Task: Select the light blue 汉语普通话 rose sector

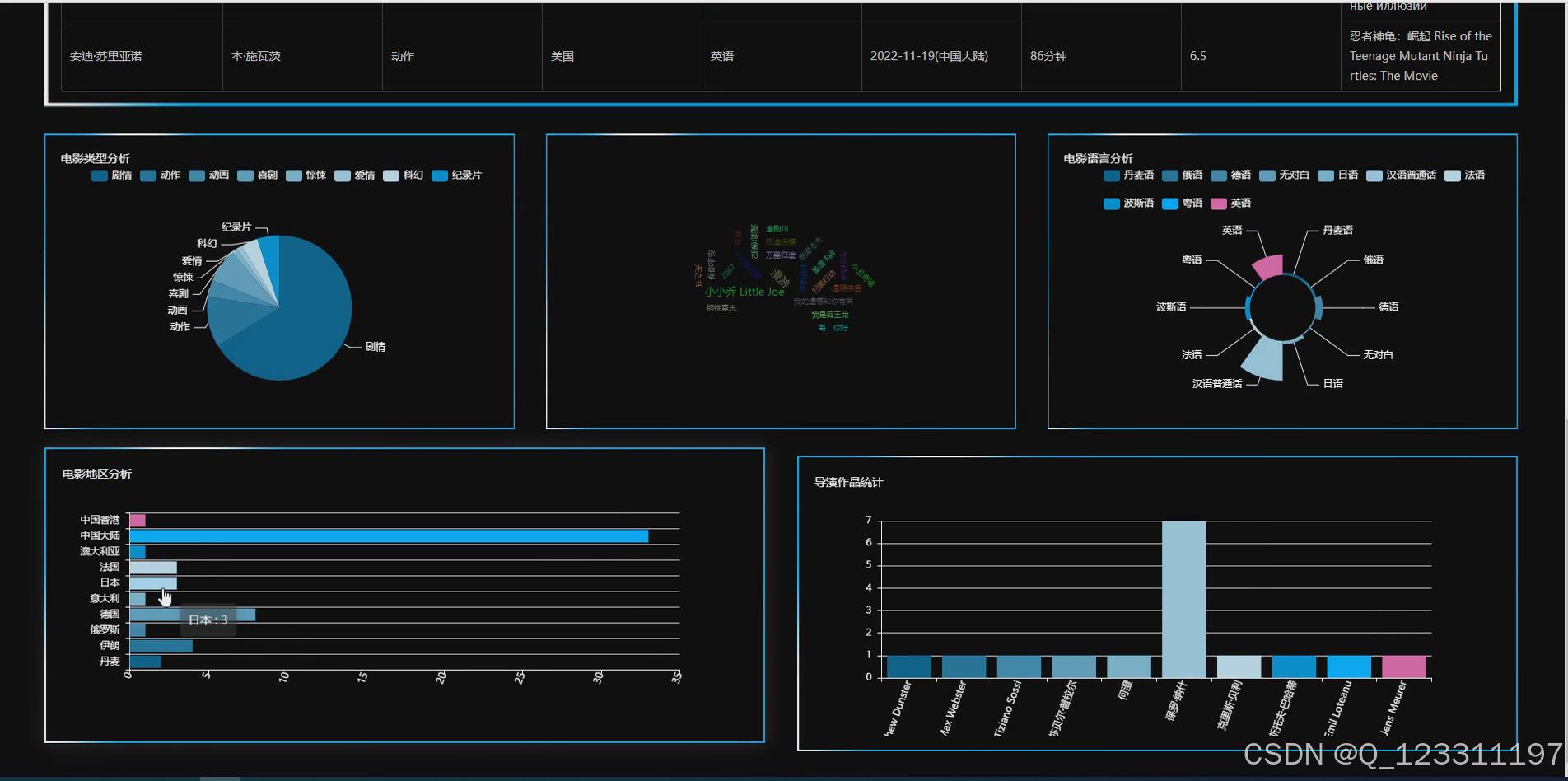Action: (1265, 361)
